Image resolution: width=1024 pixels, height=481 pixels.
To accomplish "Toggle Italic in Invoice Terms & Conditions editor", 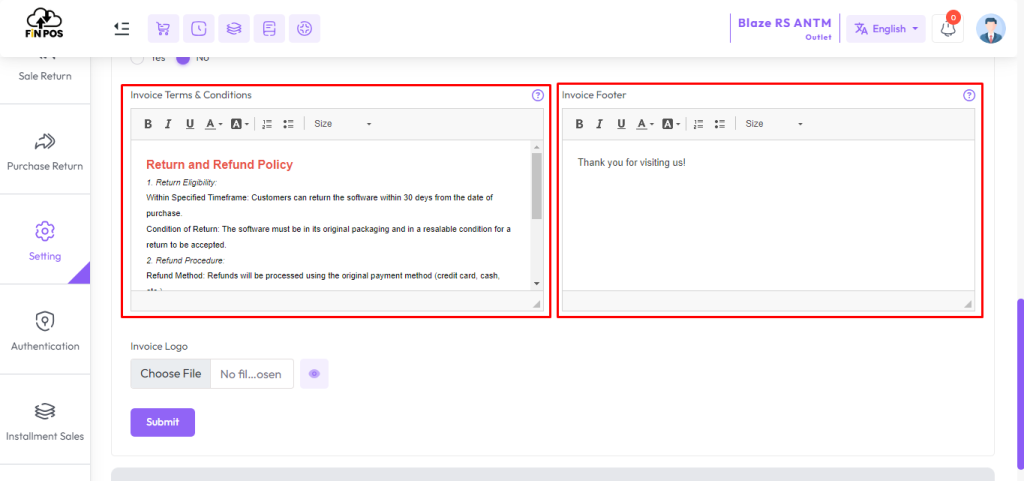I will pyautogui.click(x=168, y=124).
